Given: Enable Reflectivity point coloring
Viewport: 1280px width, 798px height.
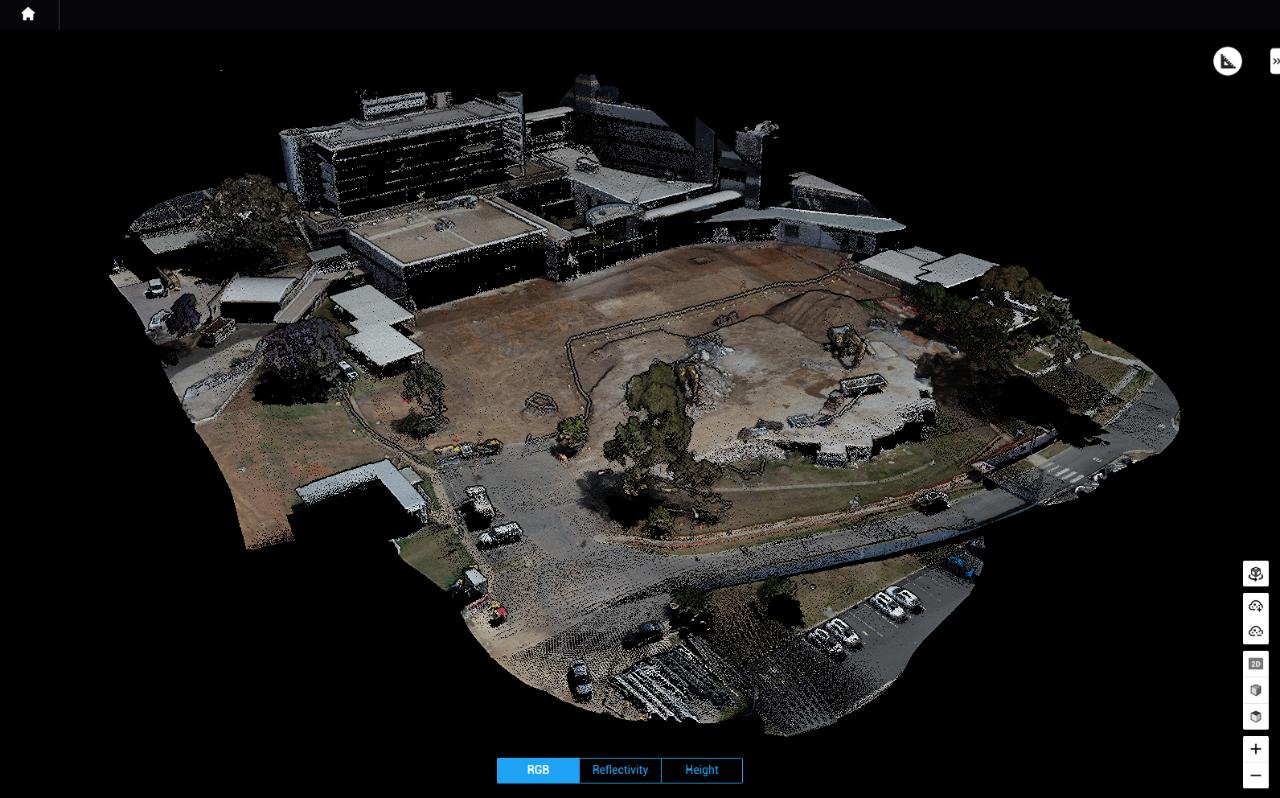Looking at the screenshot, I should 620,770.
